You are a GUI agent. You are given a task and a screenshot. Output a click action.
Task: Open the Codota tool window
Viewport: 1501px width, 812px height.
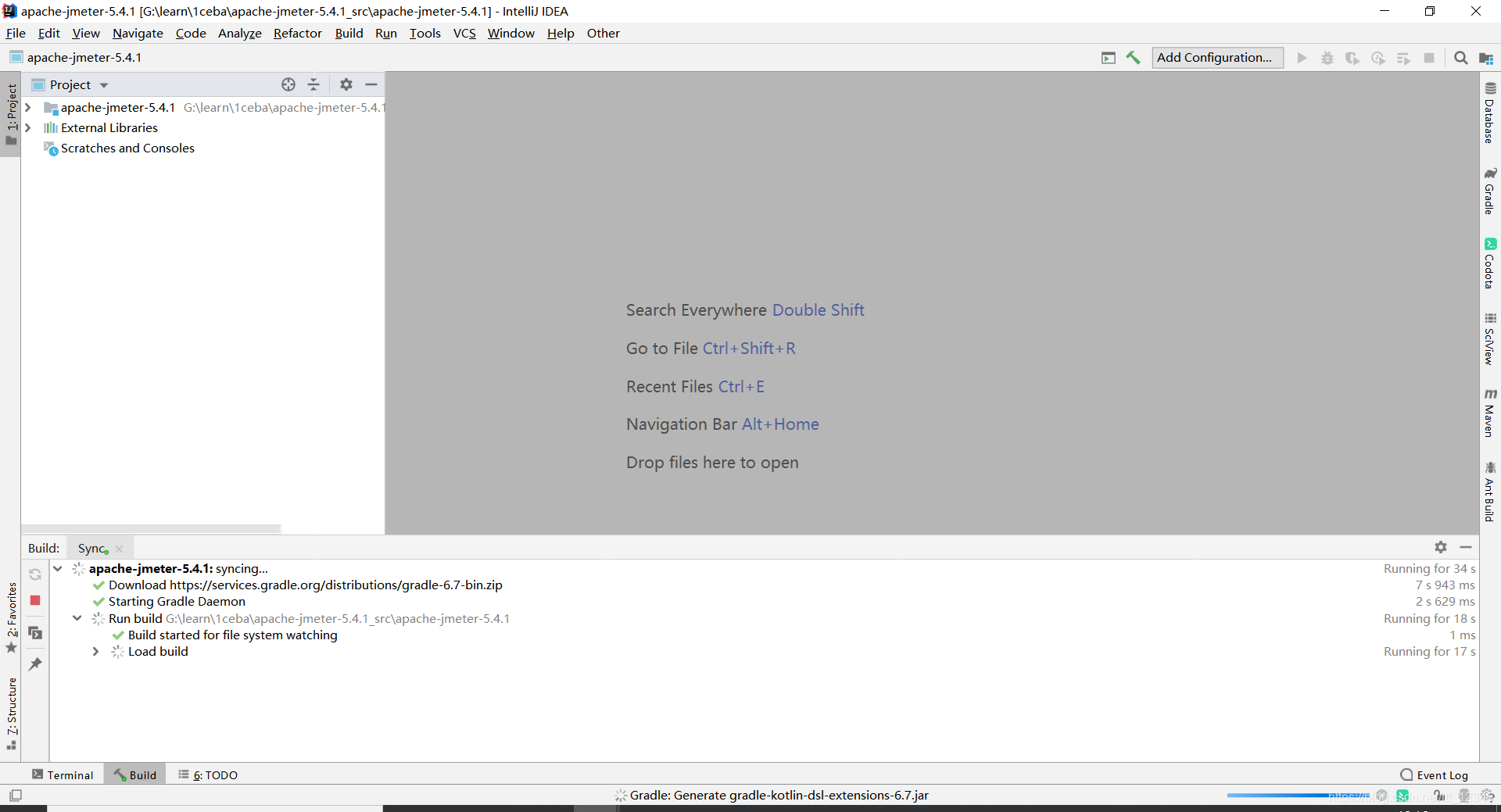[1490, 263]
